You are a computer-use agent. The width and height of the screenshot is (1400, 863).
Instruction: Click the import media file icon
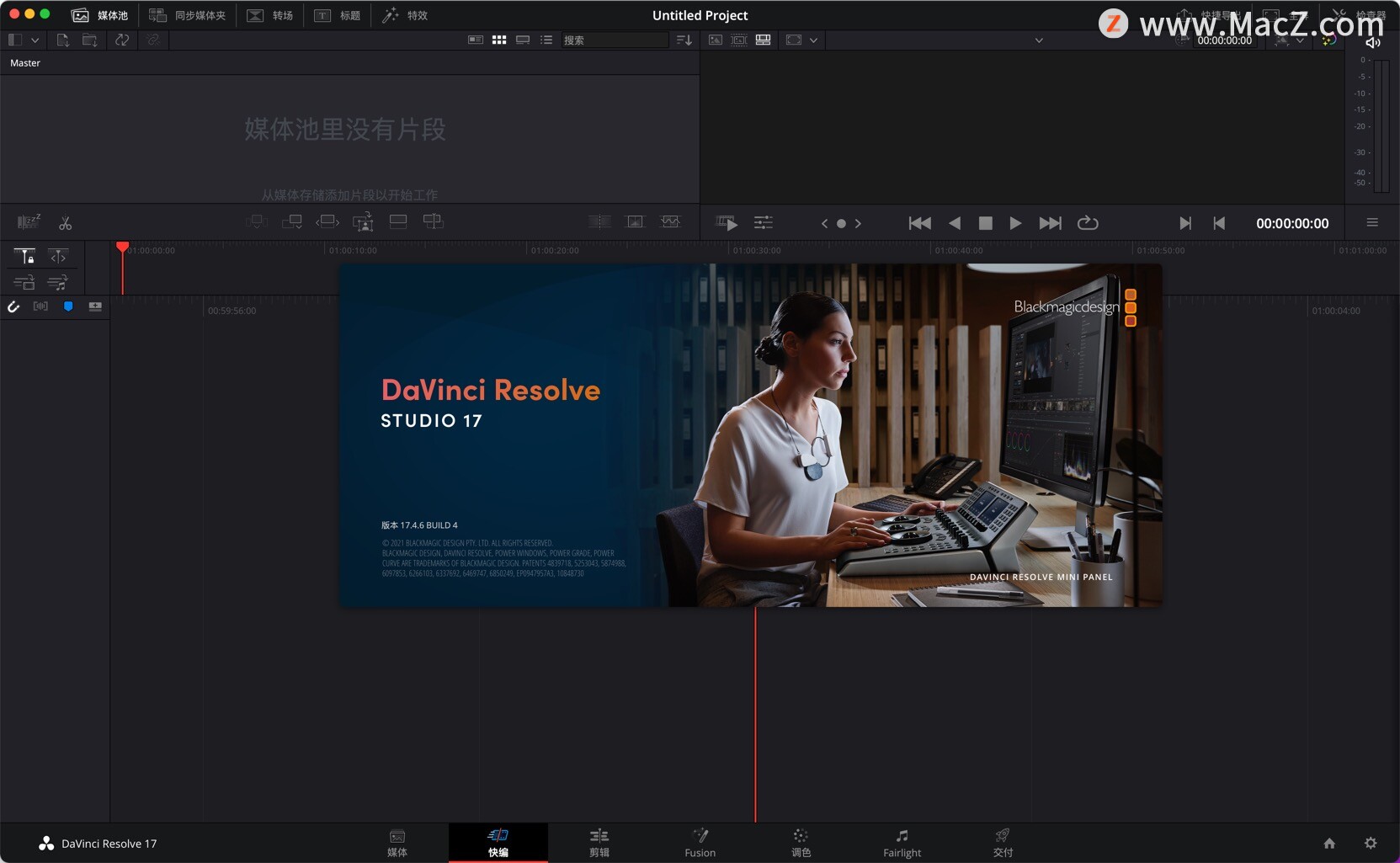63,40
